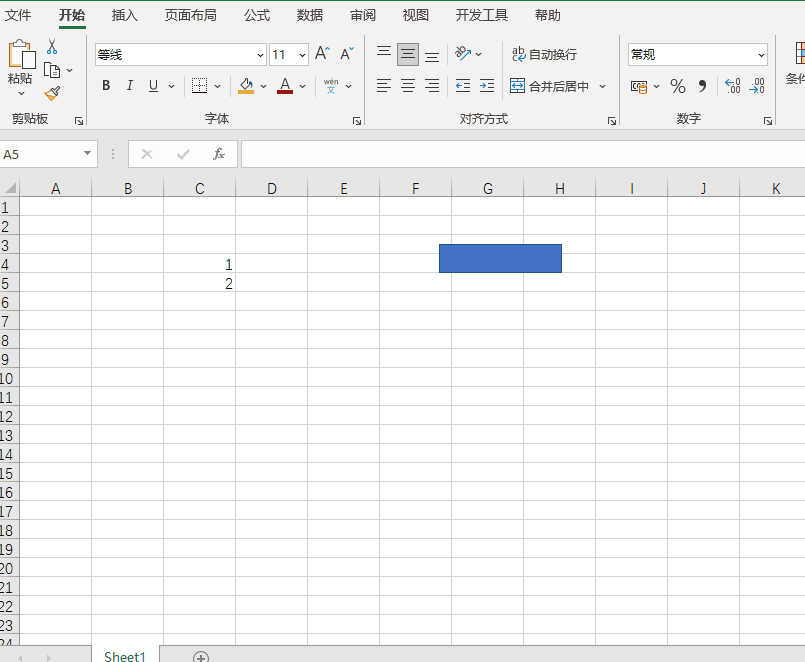Apply the red font color
This screenshot has width=805, height=662.
285,86
